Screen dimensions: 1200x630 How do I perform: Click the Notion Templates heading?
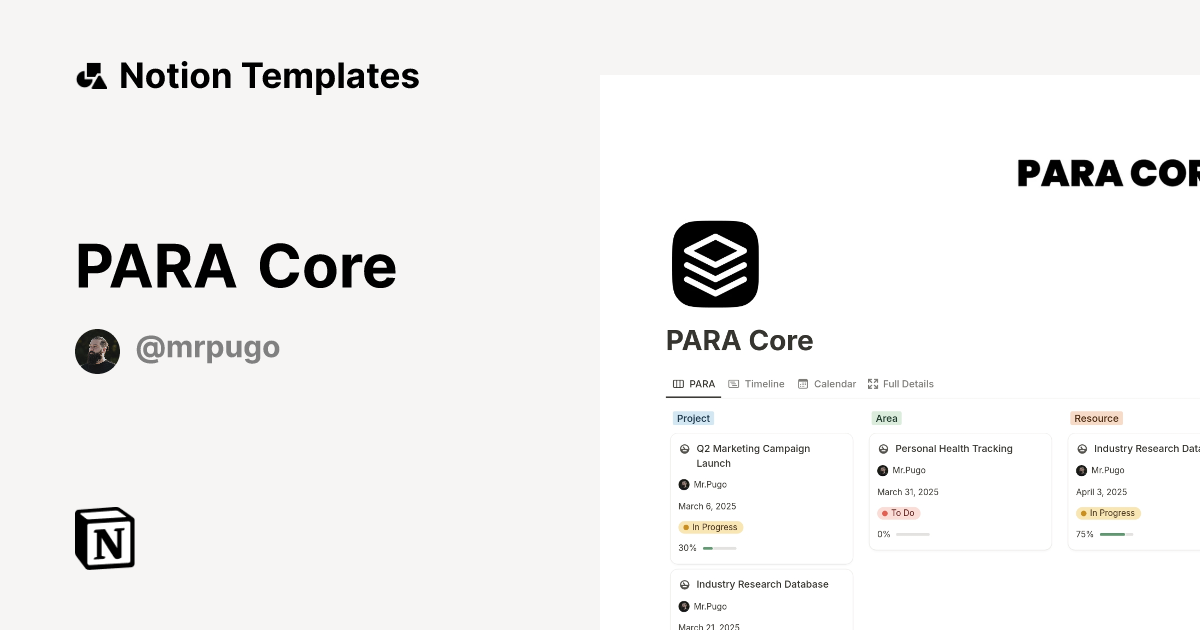[269, 75]
